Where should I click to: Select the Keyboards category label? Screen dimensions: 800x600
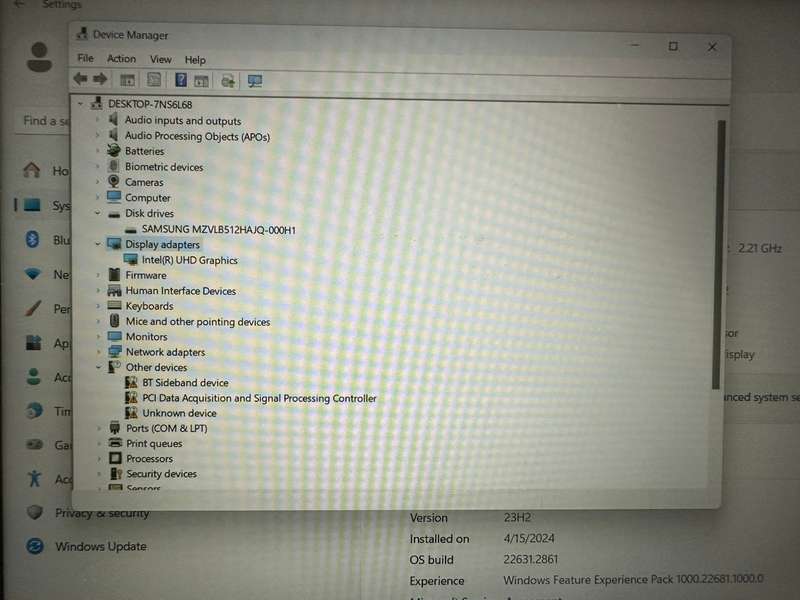coord(149,306)
